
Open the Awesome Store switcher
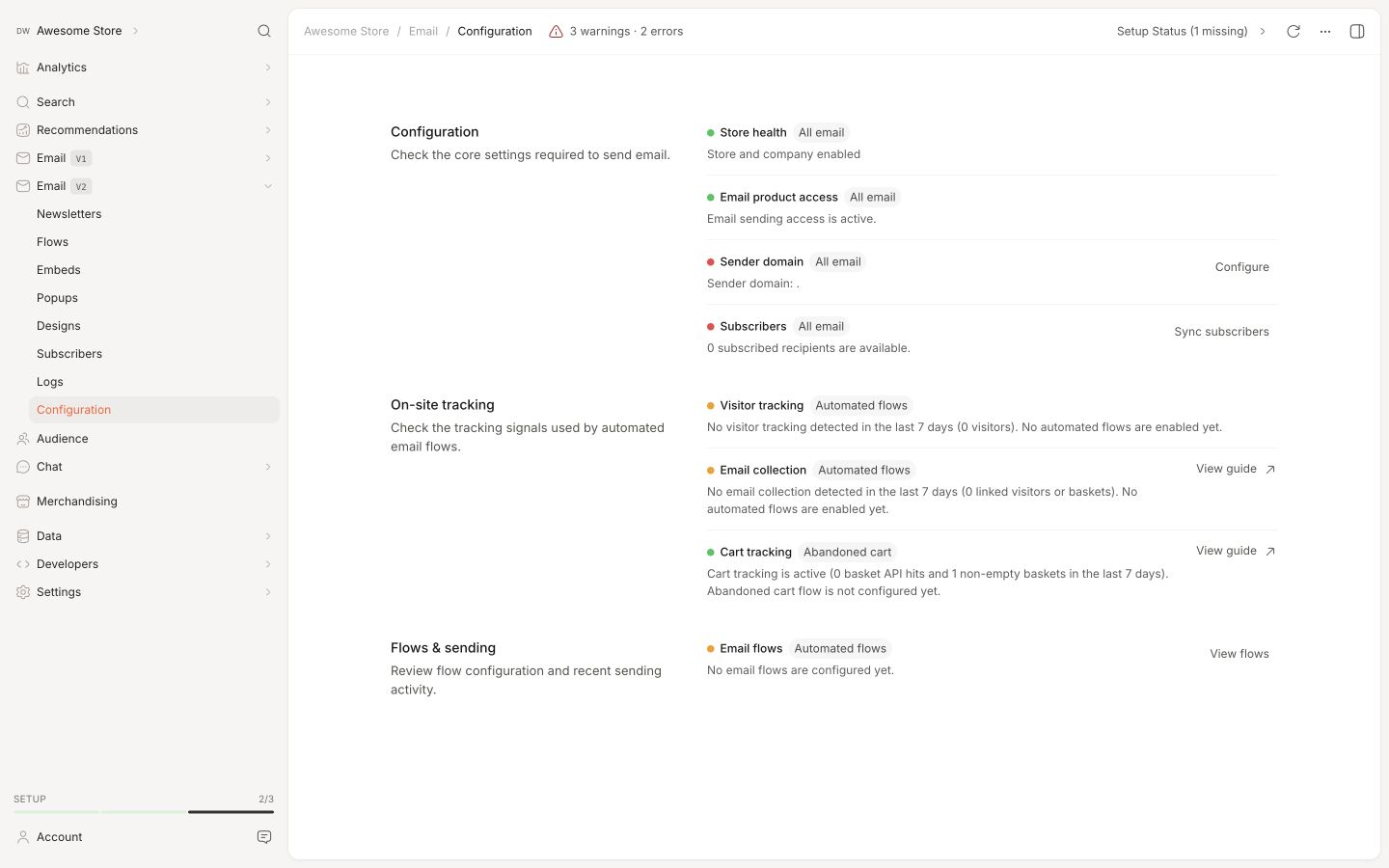(x=78, y=31)
